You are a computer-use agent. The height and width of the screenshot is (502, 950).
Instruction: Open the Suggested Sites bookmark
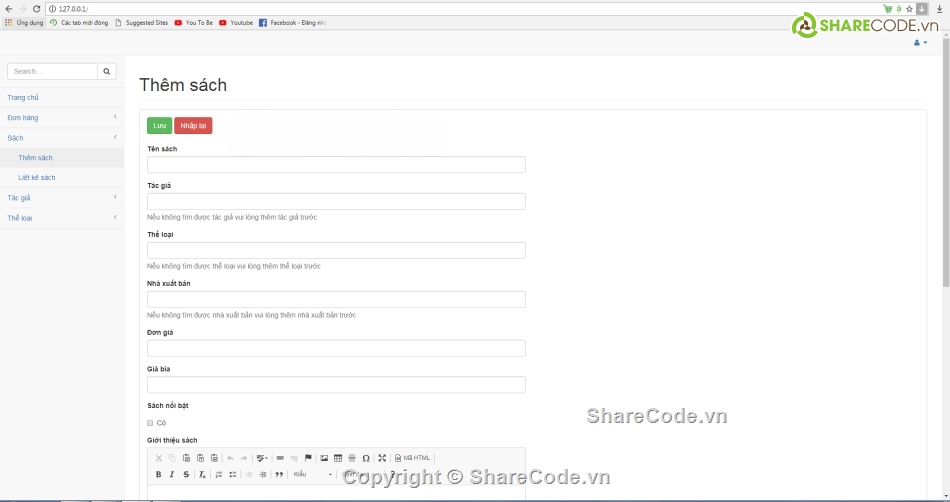pyautogui.click(x=141, y=22)
